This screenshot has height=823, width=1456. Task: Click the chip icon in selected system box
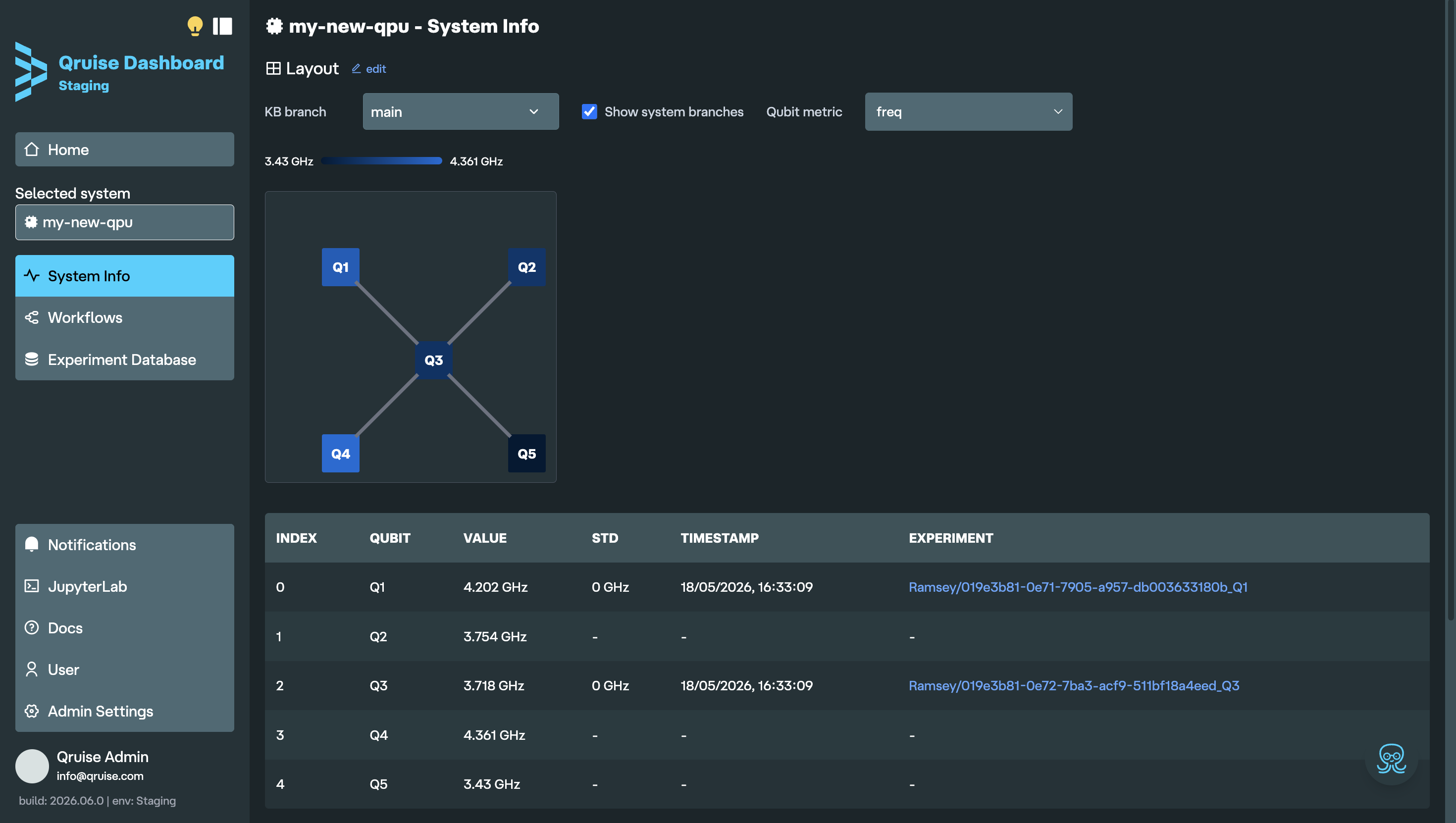point(31,222)
